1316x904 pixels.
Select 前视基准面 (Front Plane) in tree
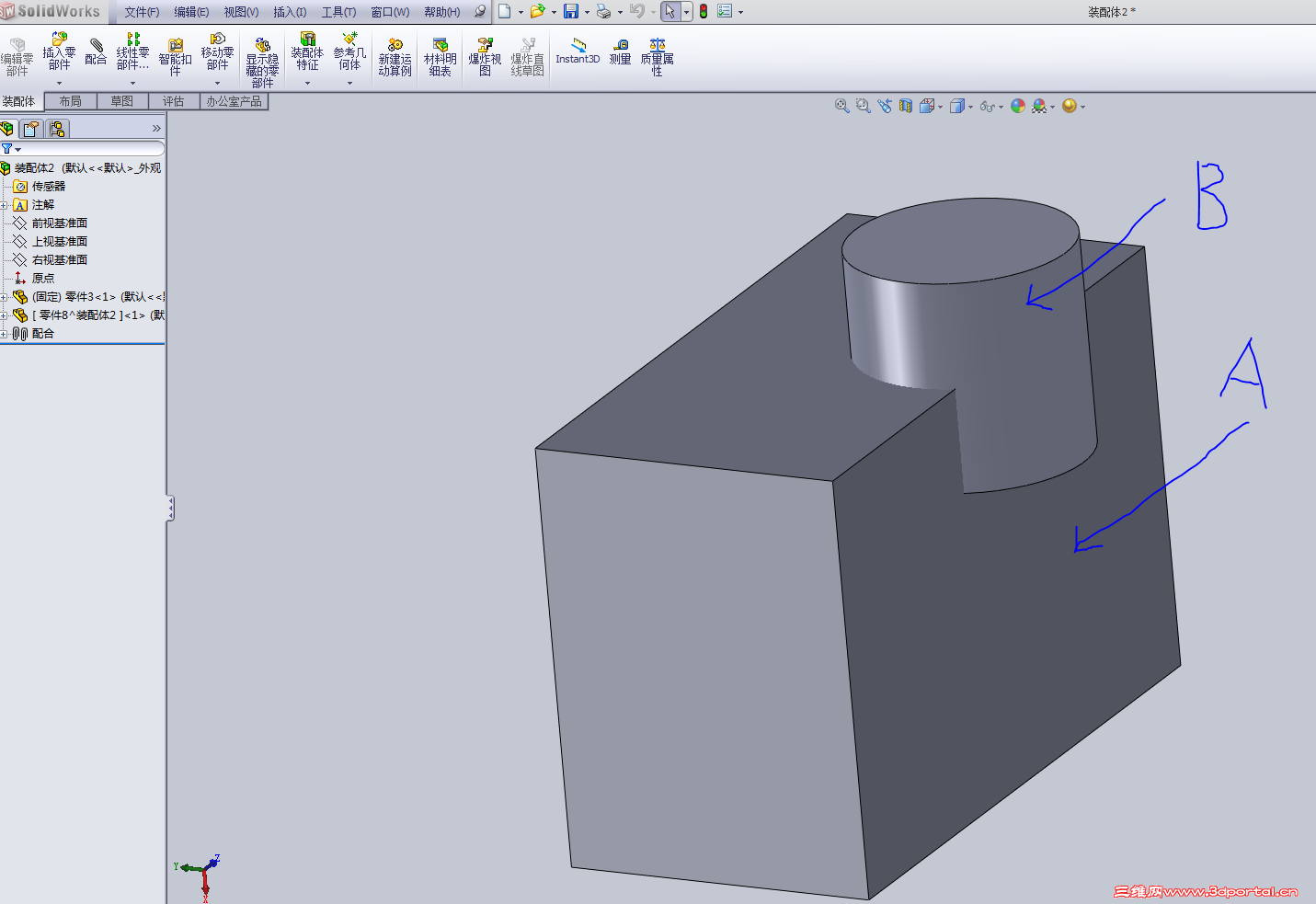60,223
